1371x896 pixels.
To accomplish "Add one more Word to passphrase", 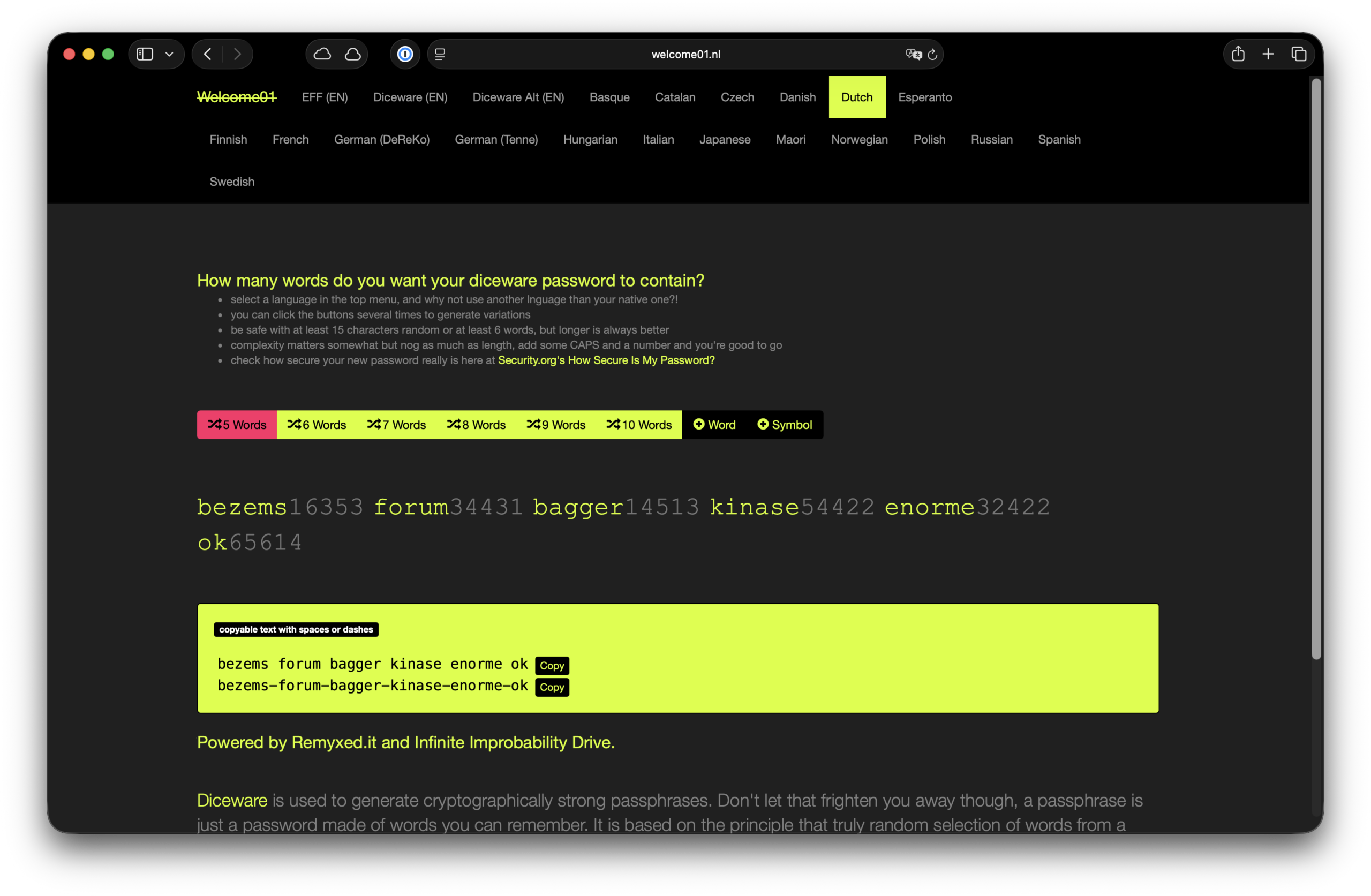I will [714, 425].
